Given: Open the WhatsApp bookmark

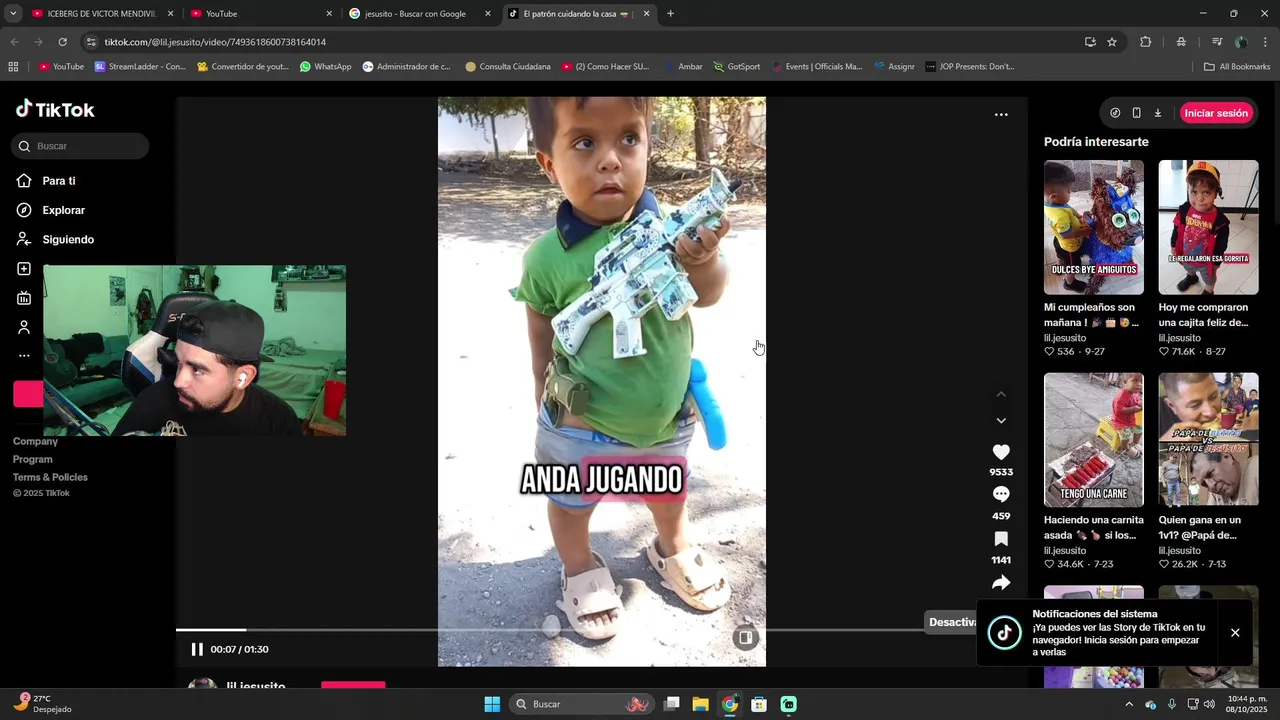Looking at the screenshot, I should pos(326,67).
